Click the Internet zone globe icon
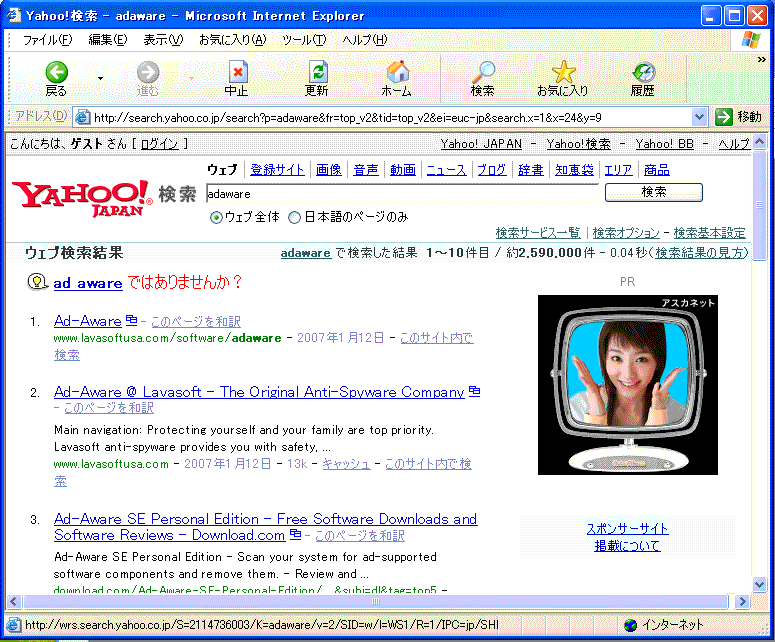775x642 pixels. pyautogui.click(x=631, y=625)
